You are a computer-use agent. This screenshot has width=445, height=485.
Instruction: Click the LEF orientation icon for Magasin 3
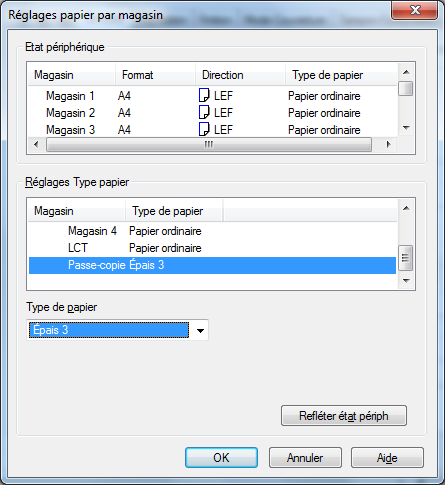pos(204,129)
